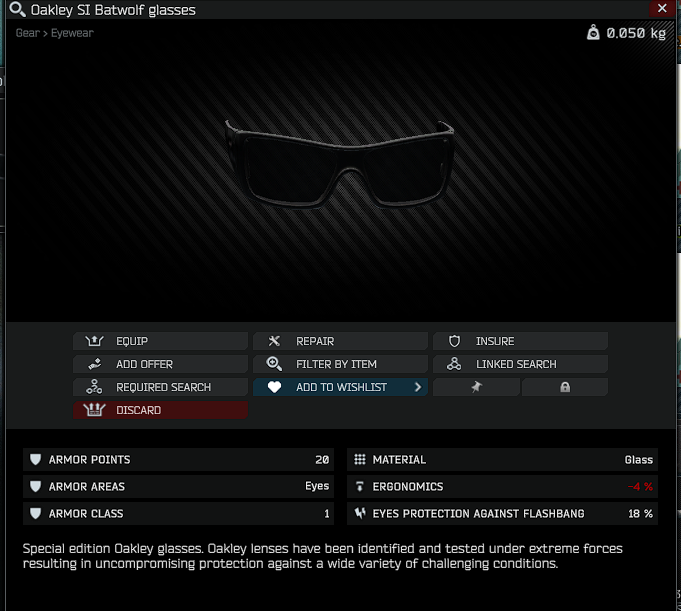This screenshot has width=681, height=611.
Task: Click the sunglasses preview image
Action: (x=340, y=164)
